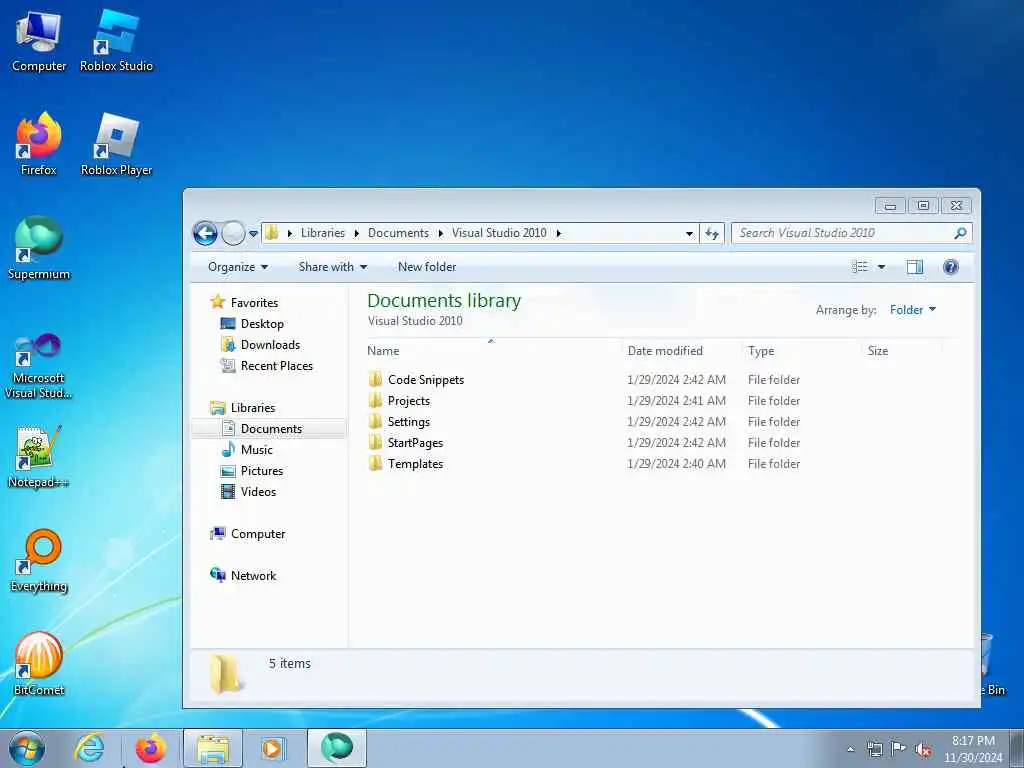Image resolution: width=1024 pixels, height=768 pixels.
Task: Open the Organize menu
Action: point(238,267)
